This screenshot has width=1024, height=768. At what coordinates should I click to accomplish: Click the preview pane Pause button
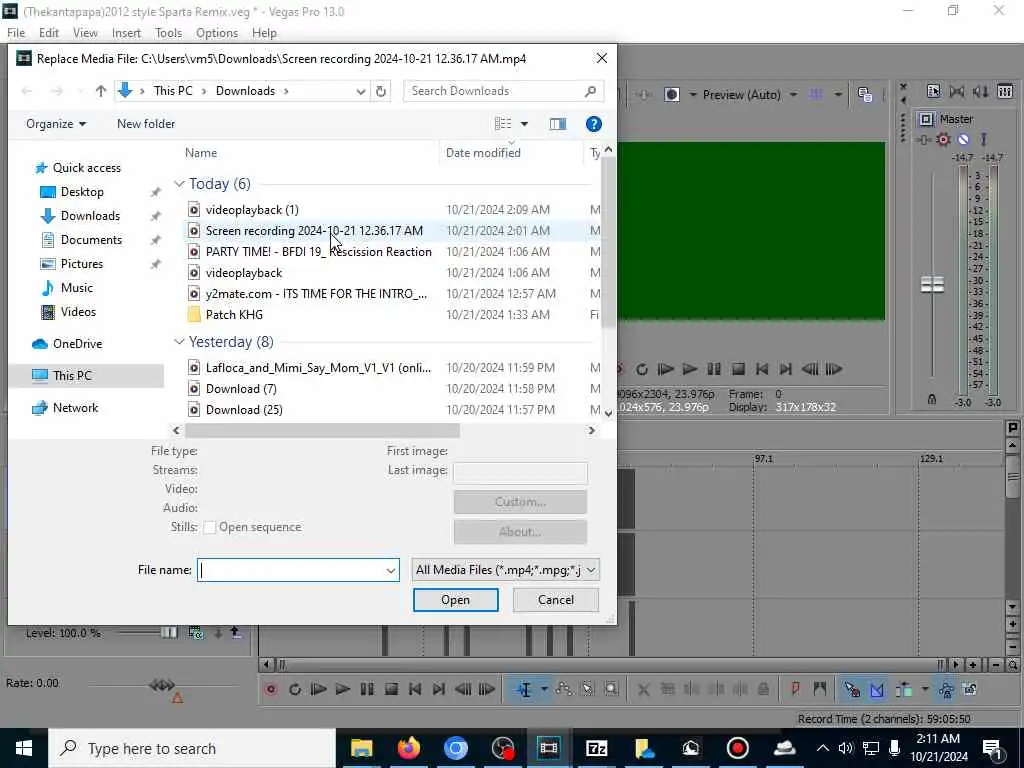714,369
